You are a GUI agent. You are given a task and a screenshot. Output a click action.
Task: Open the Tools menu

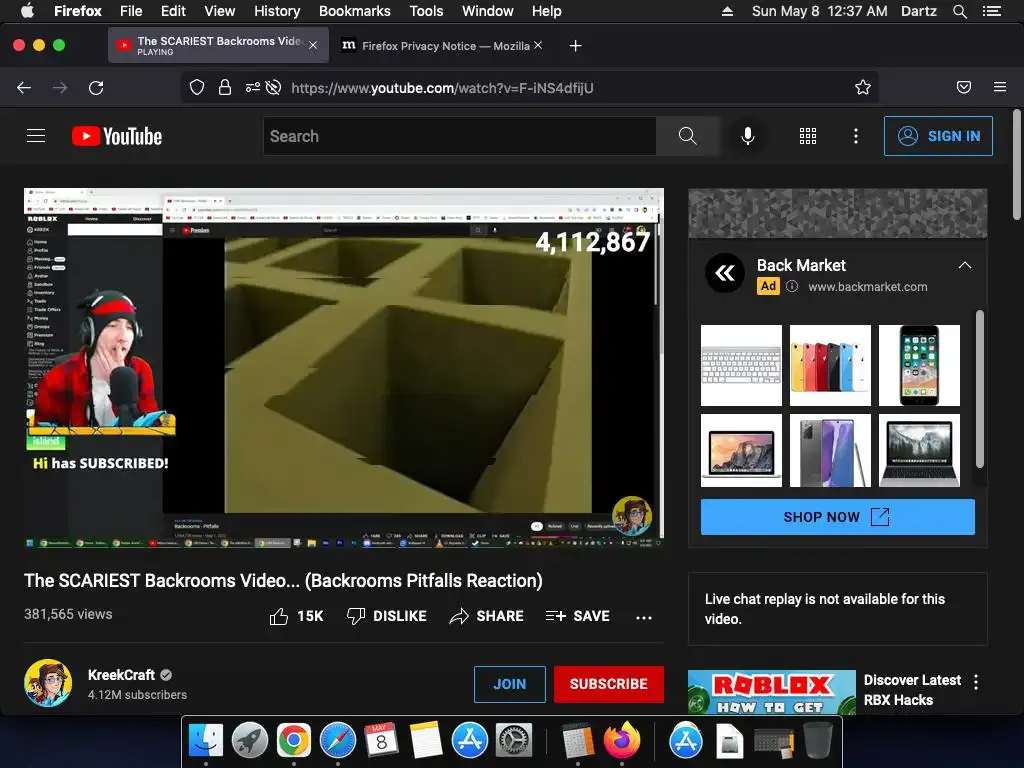click(x=426, y=11)
